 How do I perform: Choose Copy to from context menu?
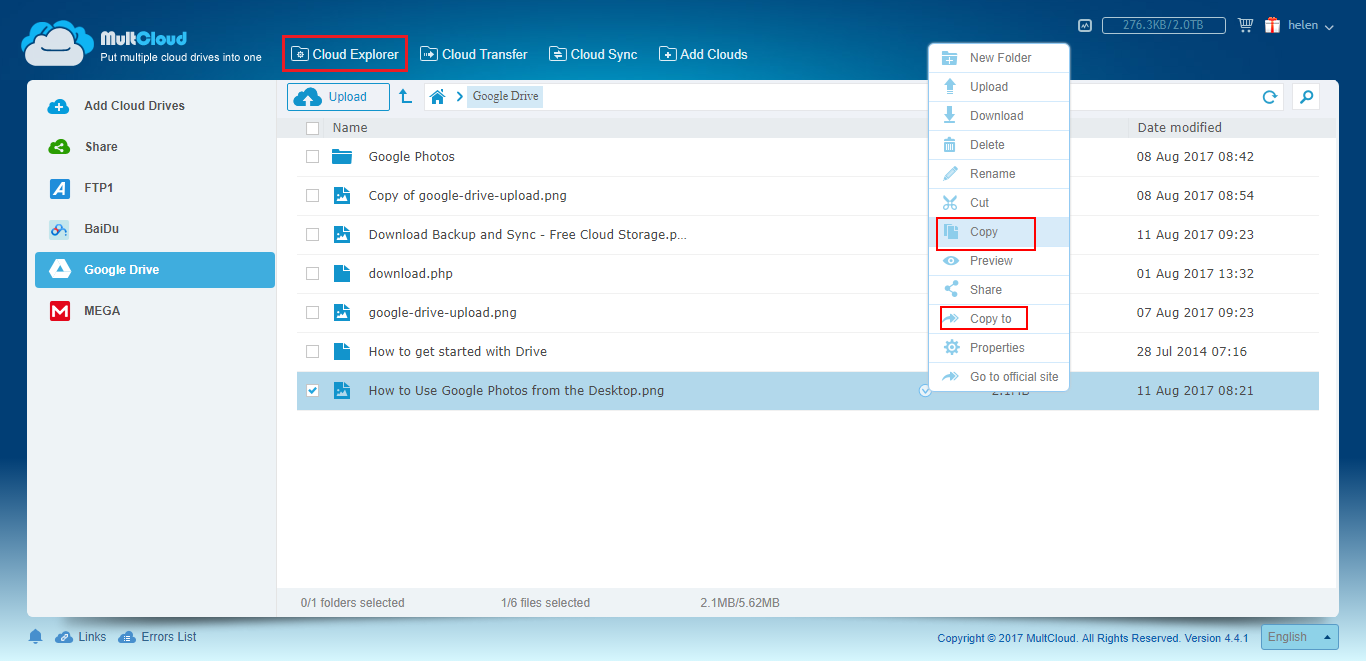(x=999, y=319)
